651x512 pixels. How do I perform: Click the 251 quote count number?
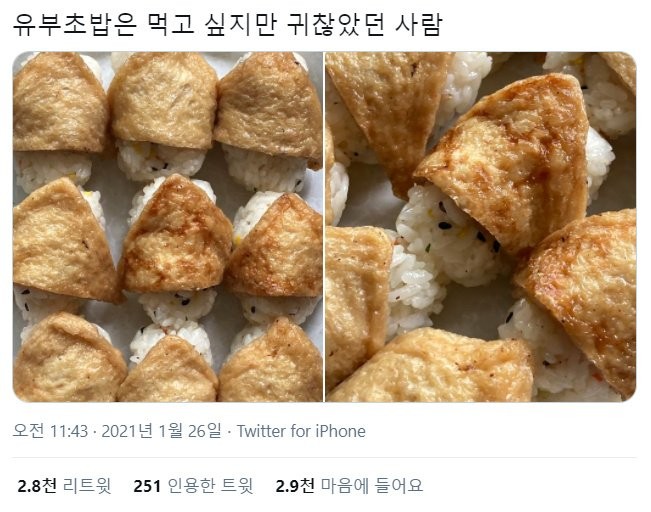(x=147, y=485)
